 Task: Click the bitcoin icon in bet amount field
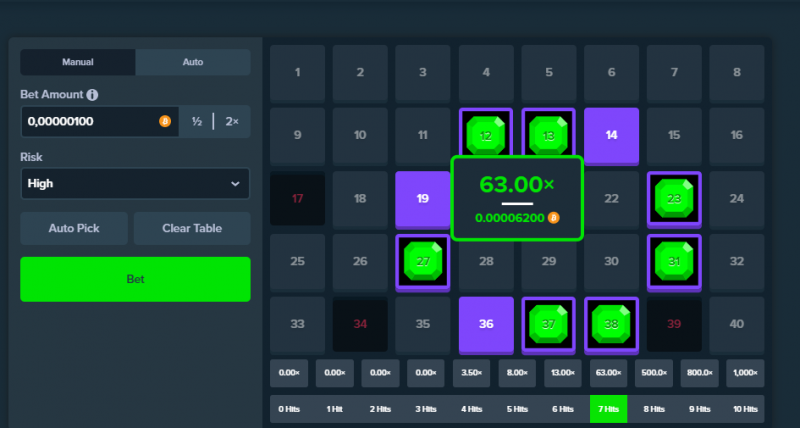click(165, 121)
